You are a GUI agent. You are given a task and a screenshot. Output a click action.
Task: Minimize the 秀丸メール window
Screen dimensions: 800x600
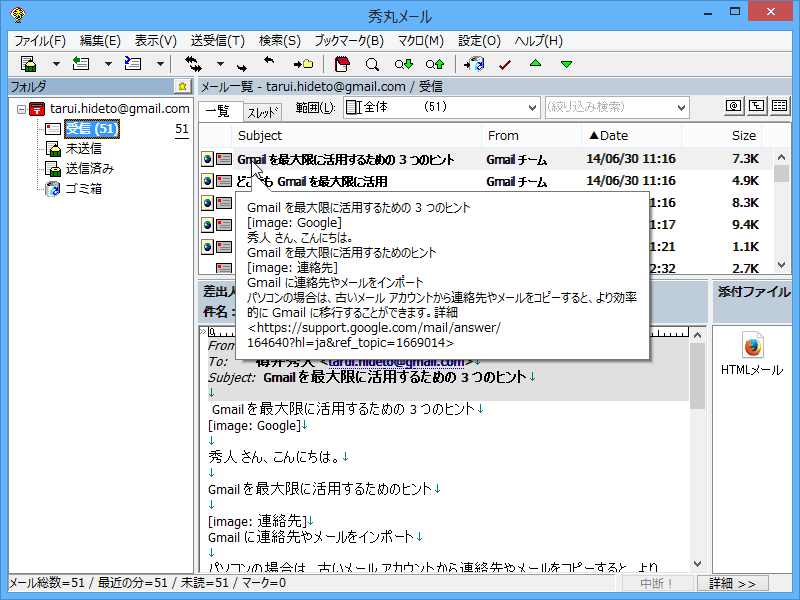[x=708, y=13]
